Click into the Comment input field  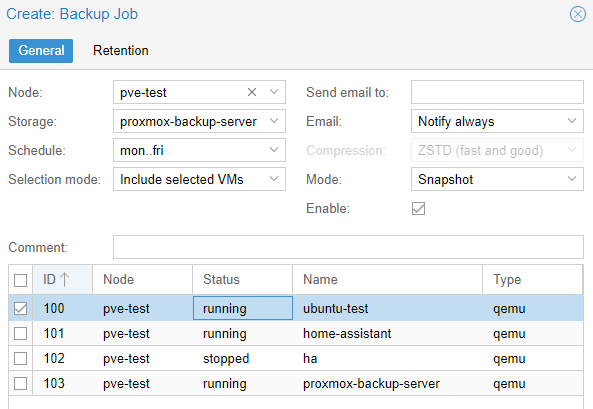(x=348, y=247)
